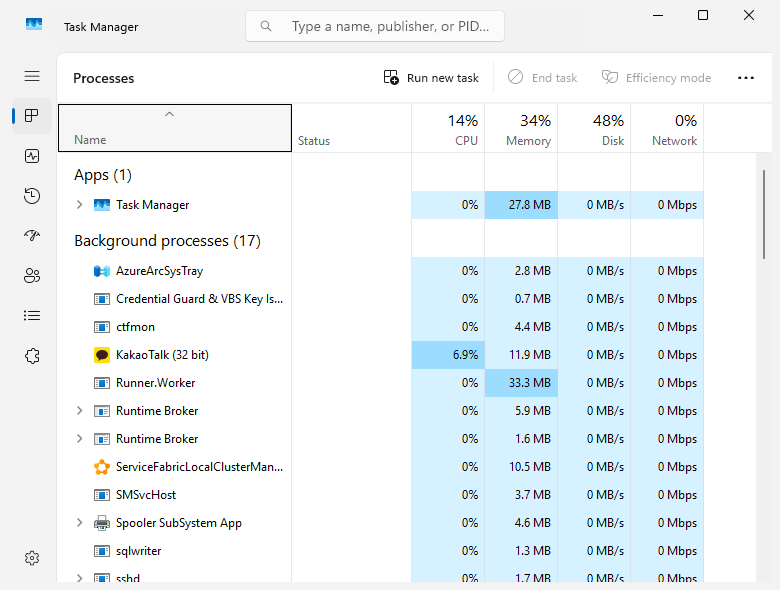Select the Runner.Worker process name

point(156,383)
